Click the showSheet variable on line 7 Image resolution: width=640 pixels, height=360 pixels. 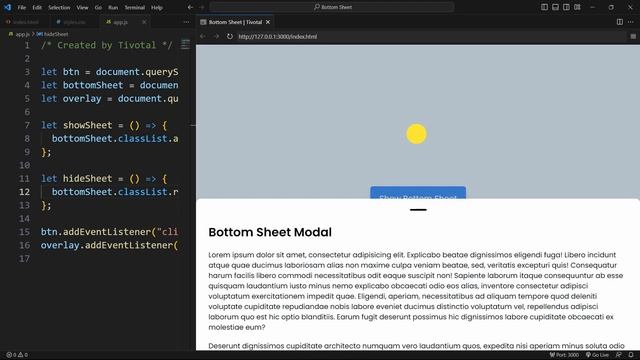[87, 125]
